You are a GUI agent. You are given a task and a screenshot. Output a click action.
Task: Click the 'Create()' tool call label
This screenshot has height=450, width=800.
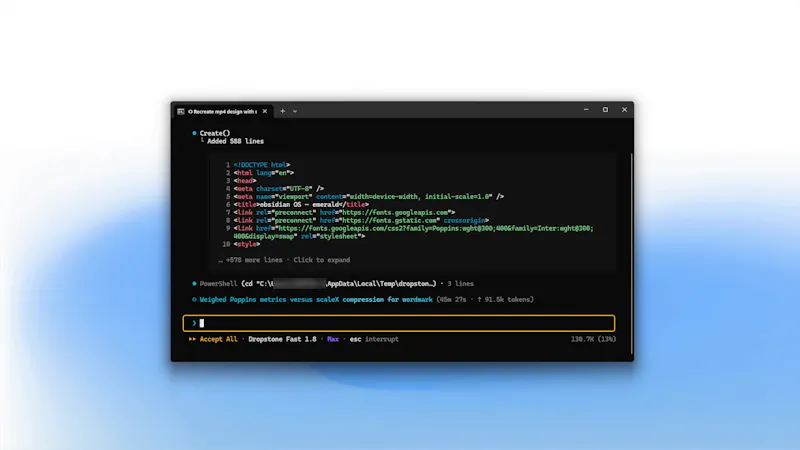[x=215, y=133]
